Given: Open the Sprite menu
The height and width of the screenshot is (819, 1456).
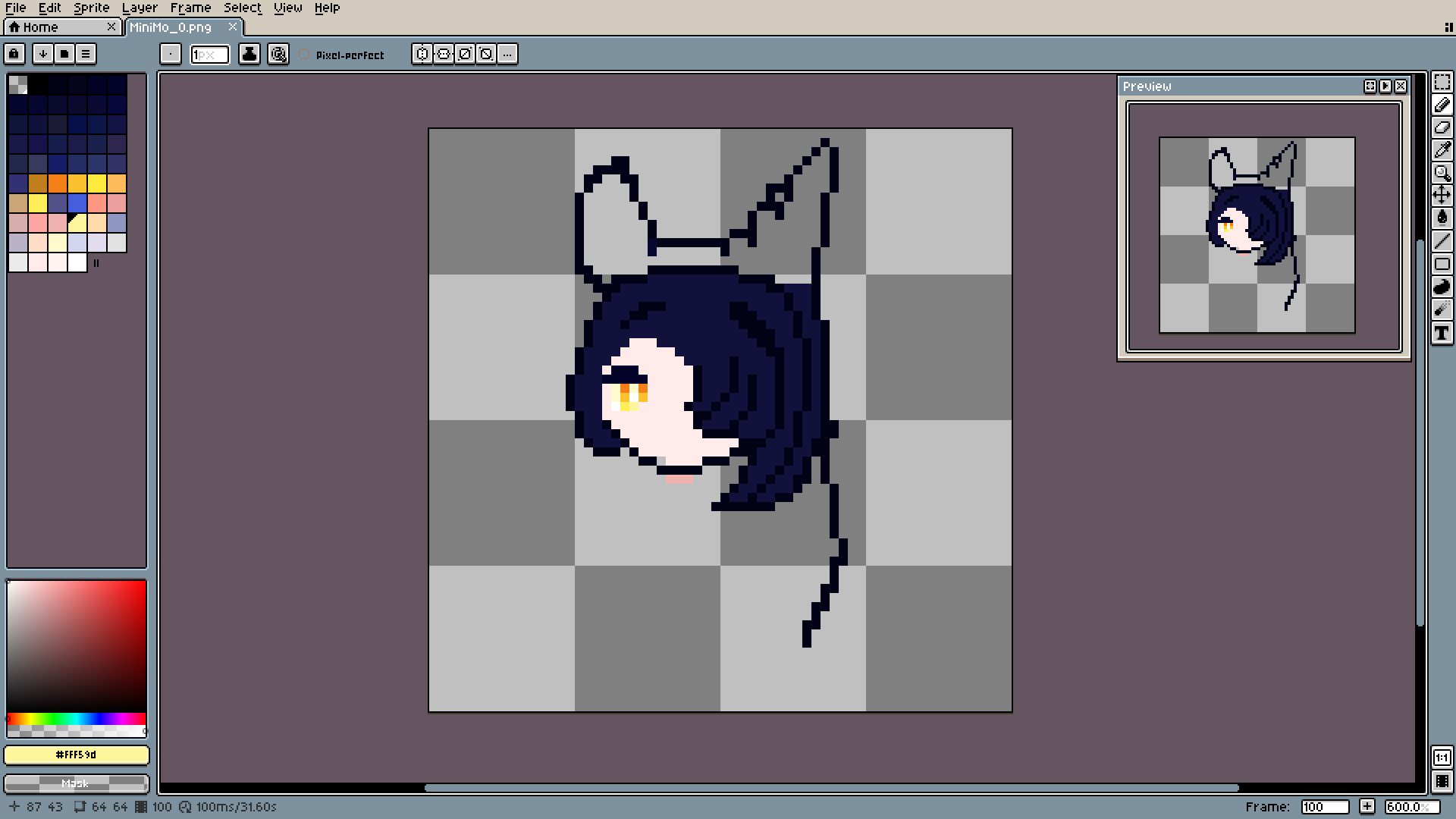Looking at the screenshot, I should point(91,8).
